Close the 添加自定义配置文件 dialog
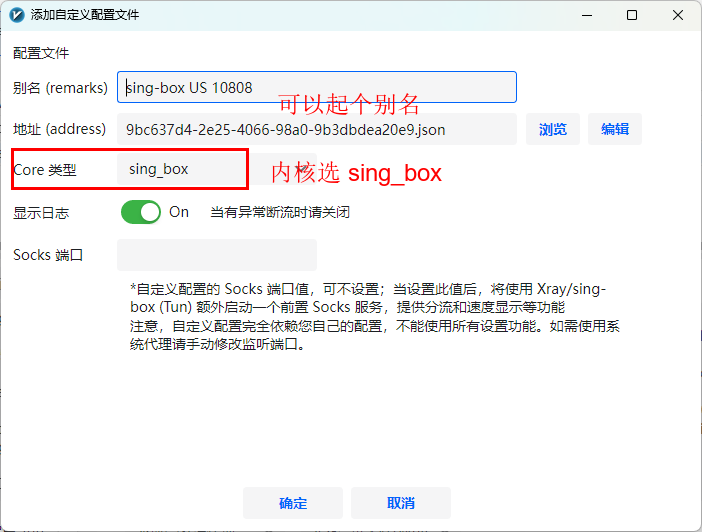The height and width of the screenshot is (532, 702). [678, 16]
